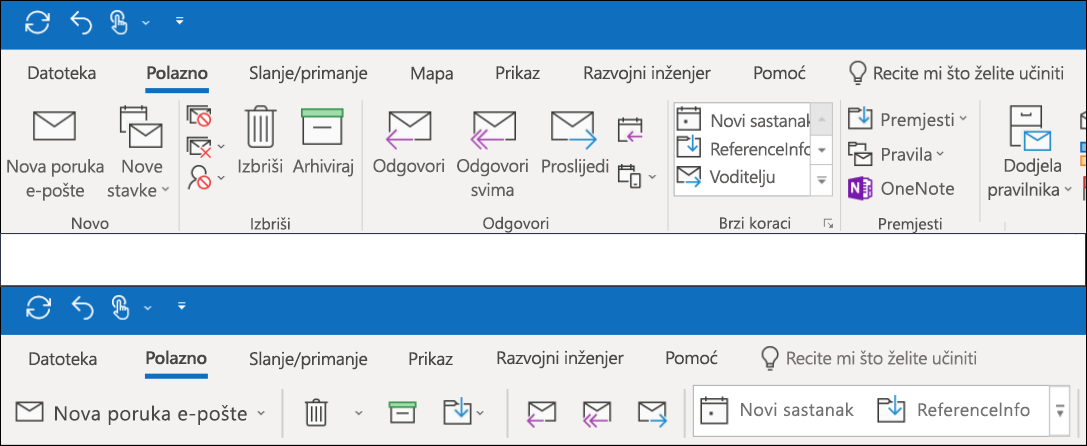
Task: Open Premjesti move dropdown
Action: coord(907,119)
